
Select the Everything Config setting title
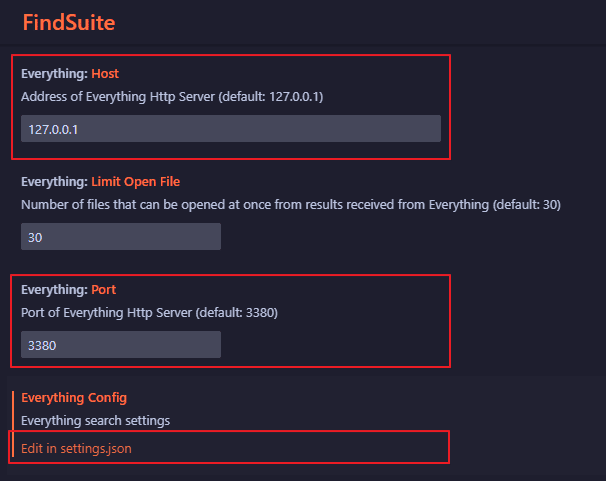[74, 398]
